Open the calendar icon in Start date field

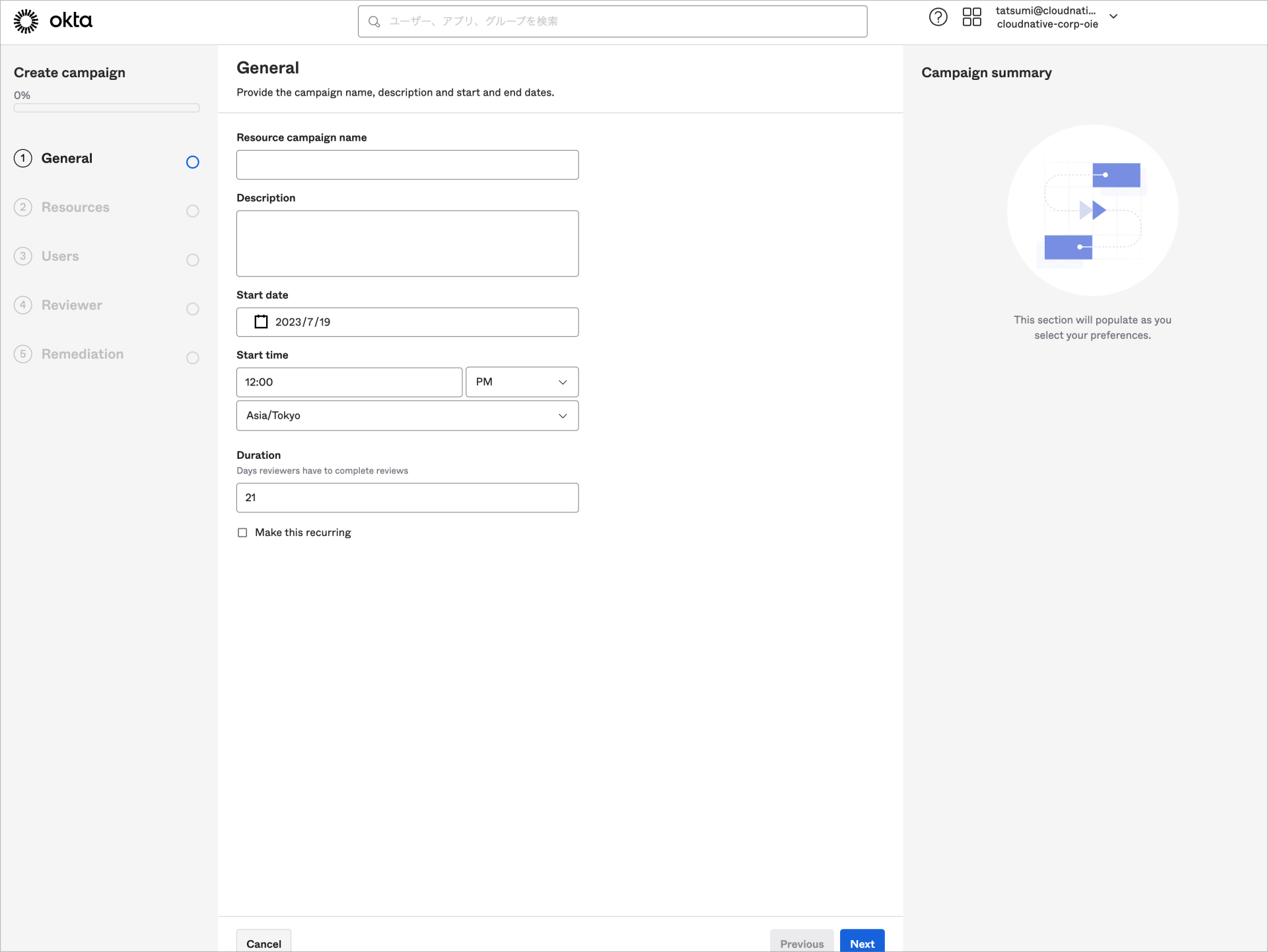[261, 322]
